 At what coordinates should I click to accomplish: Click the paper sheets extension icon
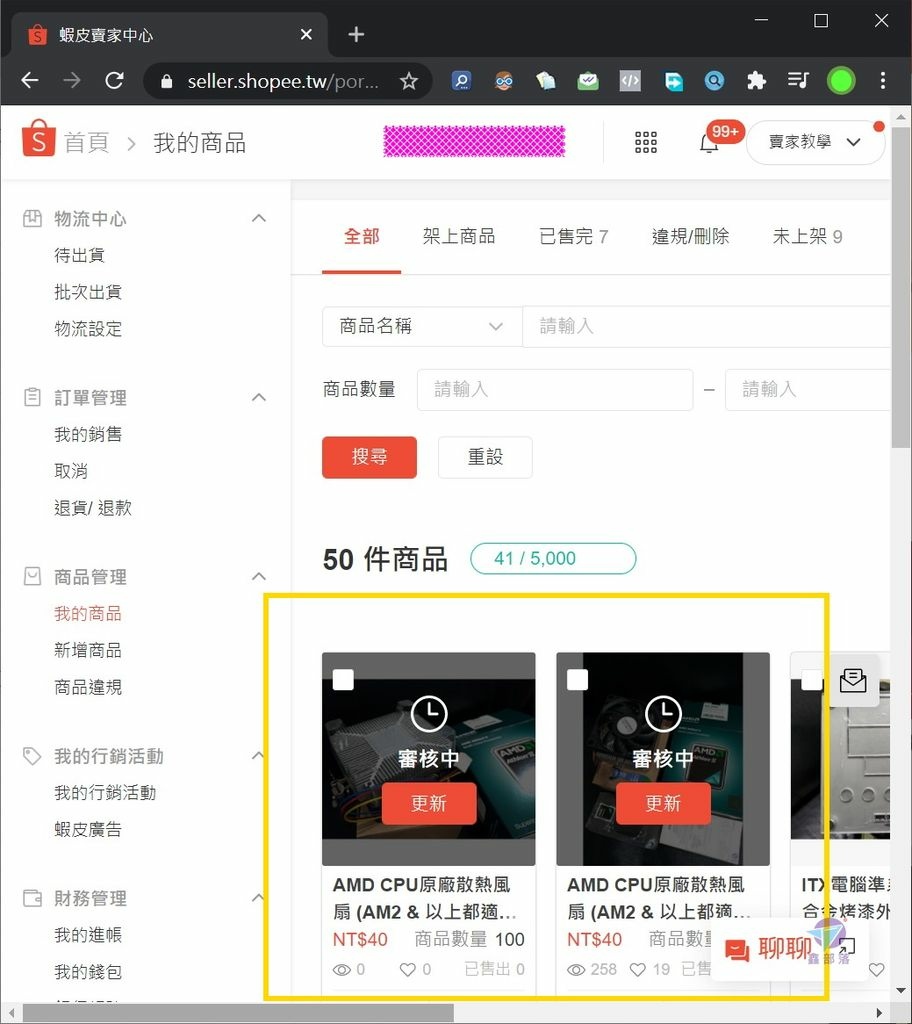point(546,81)
